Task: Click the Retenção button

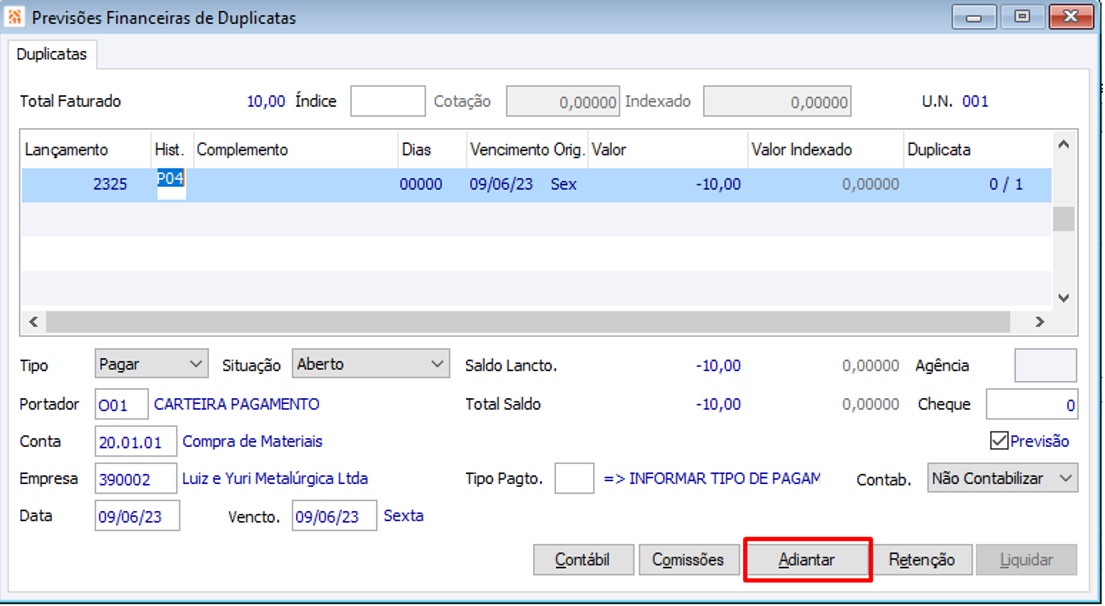Action: point(922,559)
